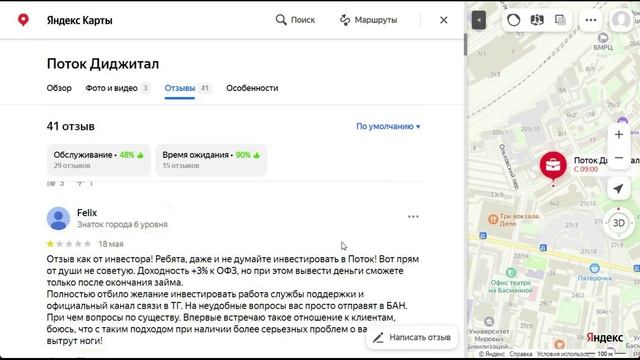The image size is (640, 360).
Task: Click the Офис театра на Басманной marker
Action: [x=511, y=272]
